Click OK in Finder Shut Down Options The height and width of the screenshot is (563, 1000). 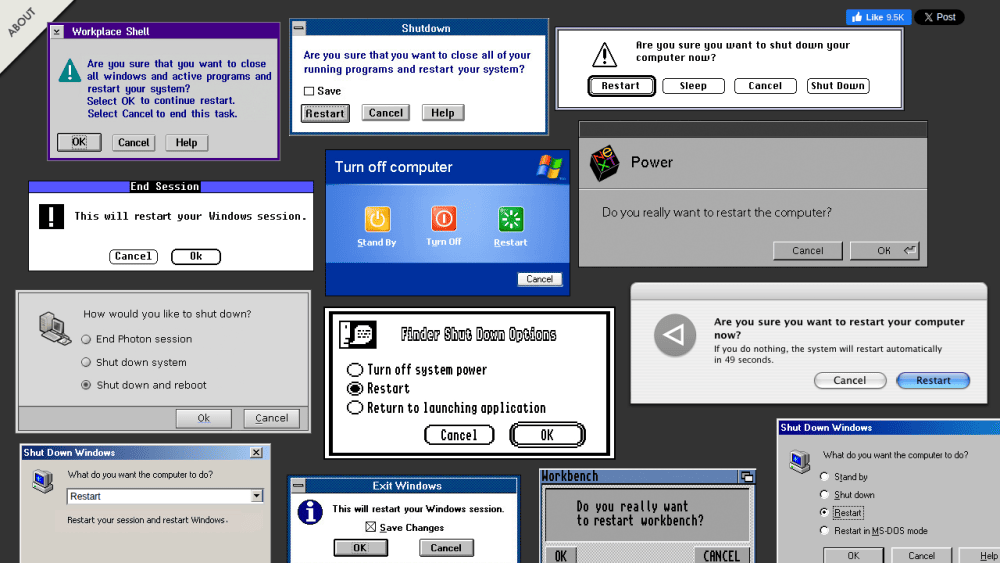click(547, 435)
